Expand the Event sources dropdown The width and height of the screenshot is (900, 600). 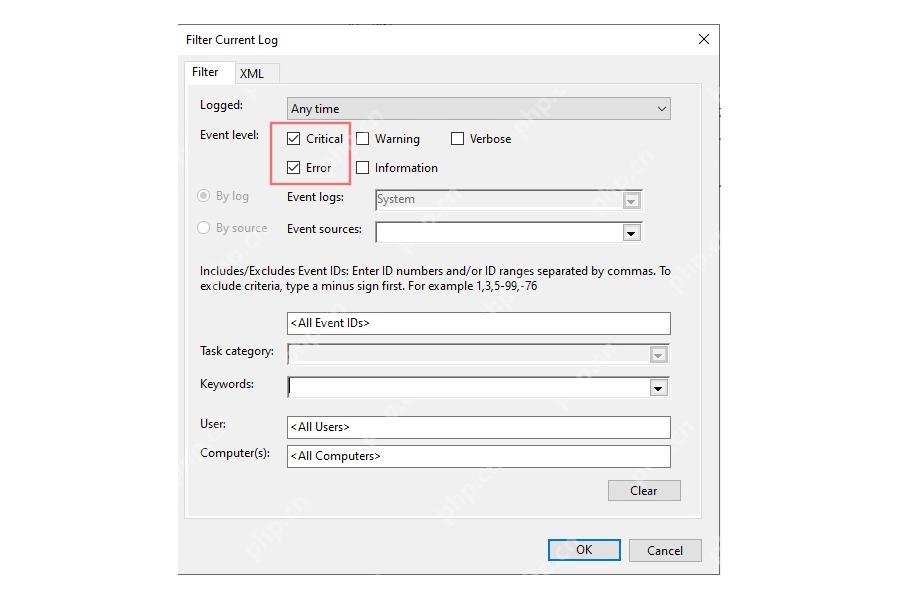click(x=631, y=233)
